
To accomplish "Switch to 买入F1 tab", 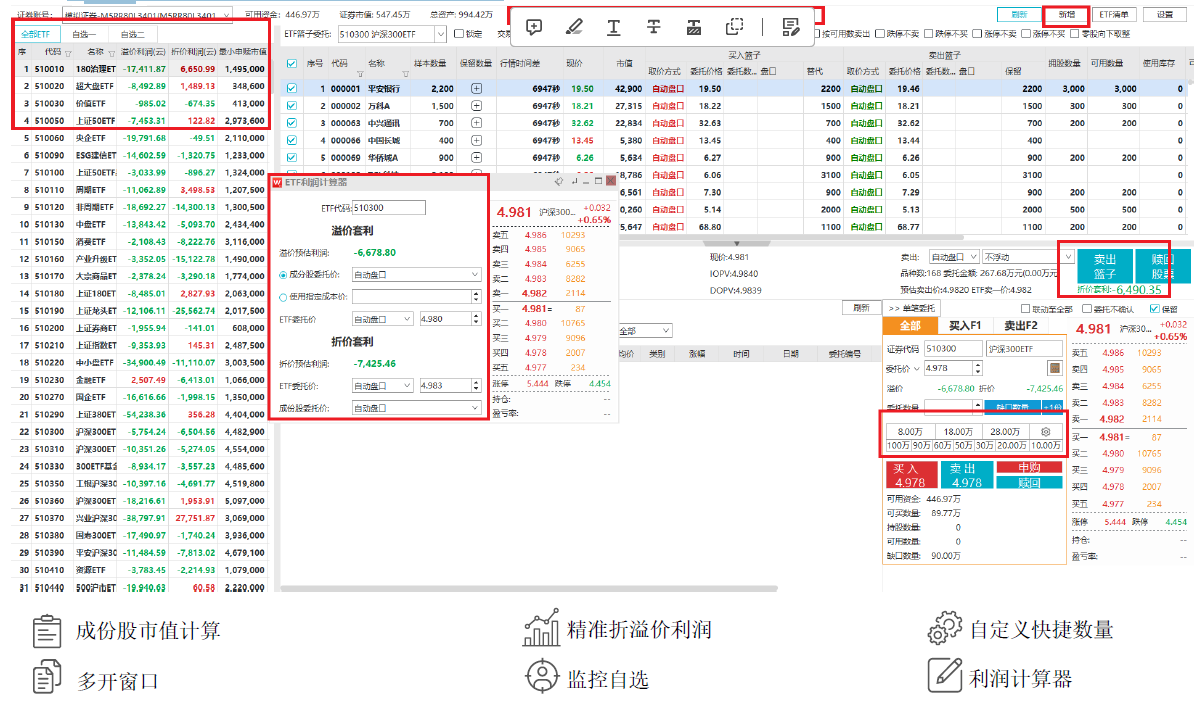I will click(965, 326).
